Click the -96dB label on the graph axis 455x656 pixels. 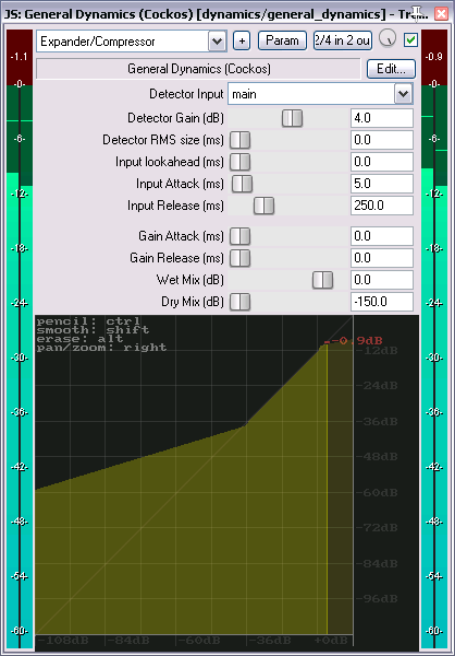coord(377,598)
